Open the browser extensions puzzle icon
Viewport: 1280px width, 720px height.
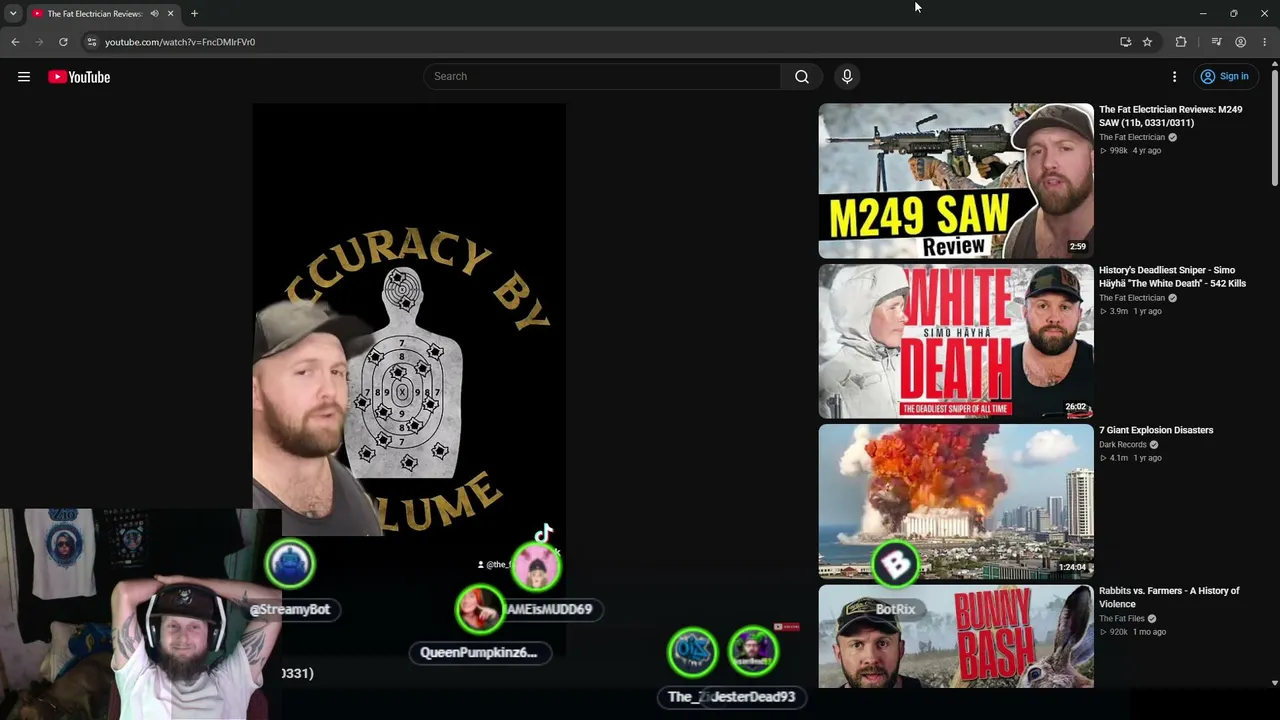1181,42
